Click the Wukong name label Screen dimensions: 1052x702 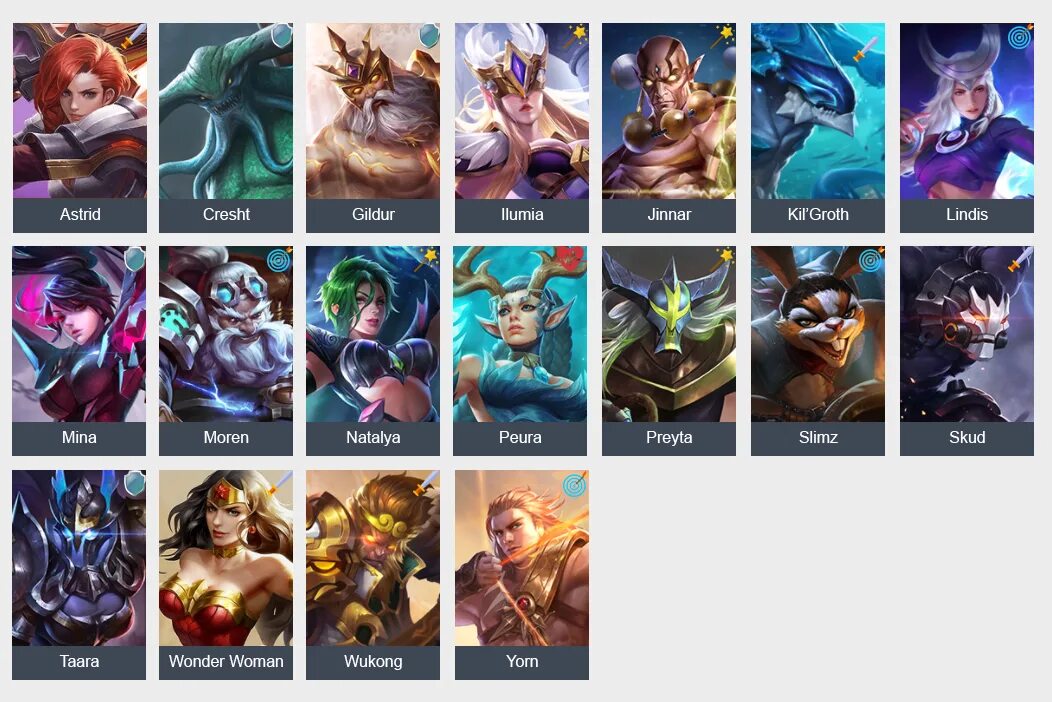373,661
